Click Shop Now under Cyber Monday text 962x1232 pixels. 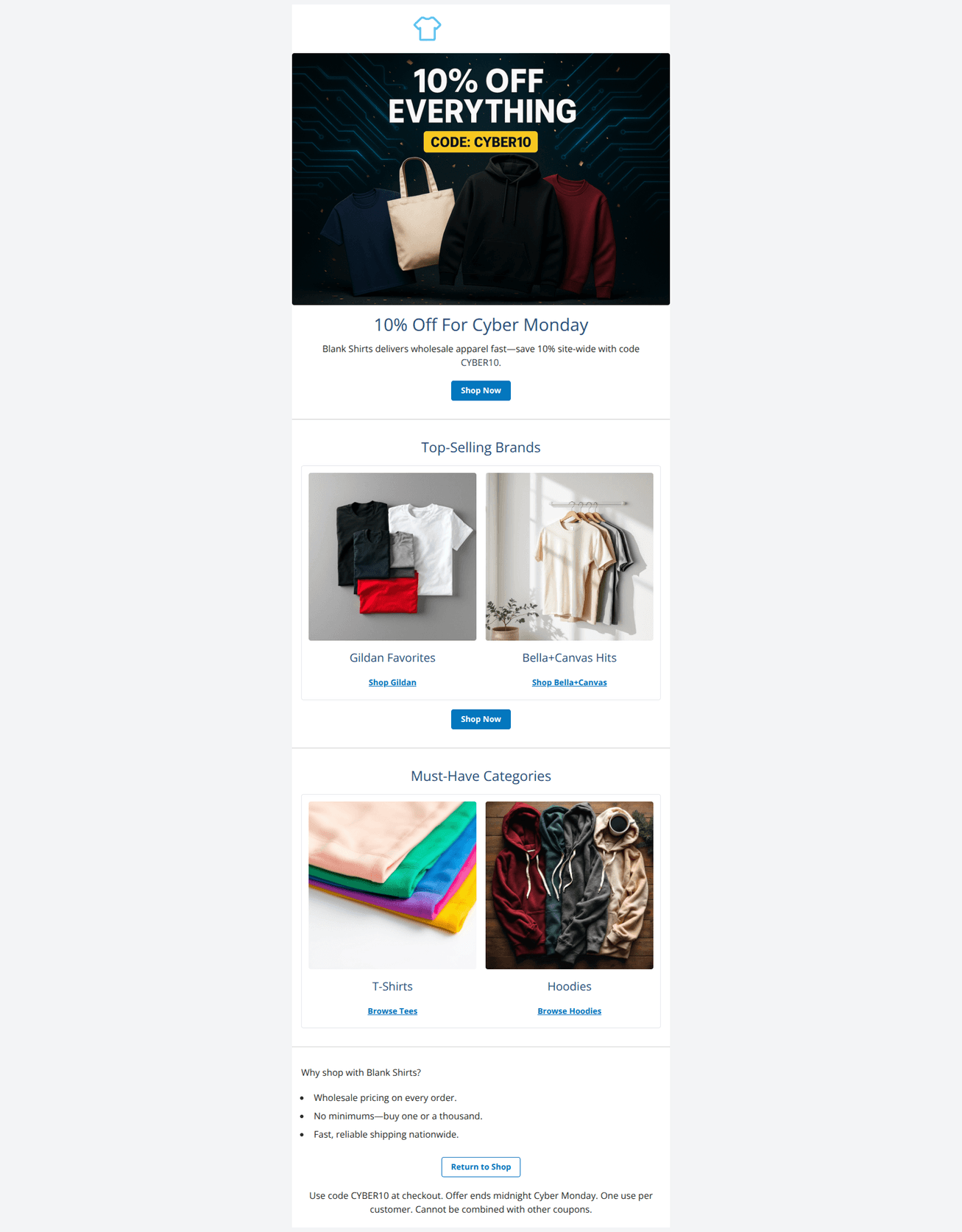pos(481,391)
